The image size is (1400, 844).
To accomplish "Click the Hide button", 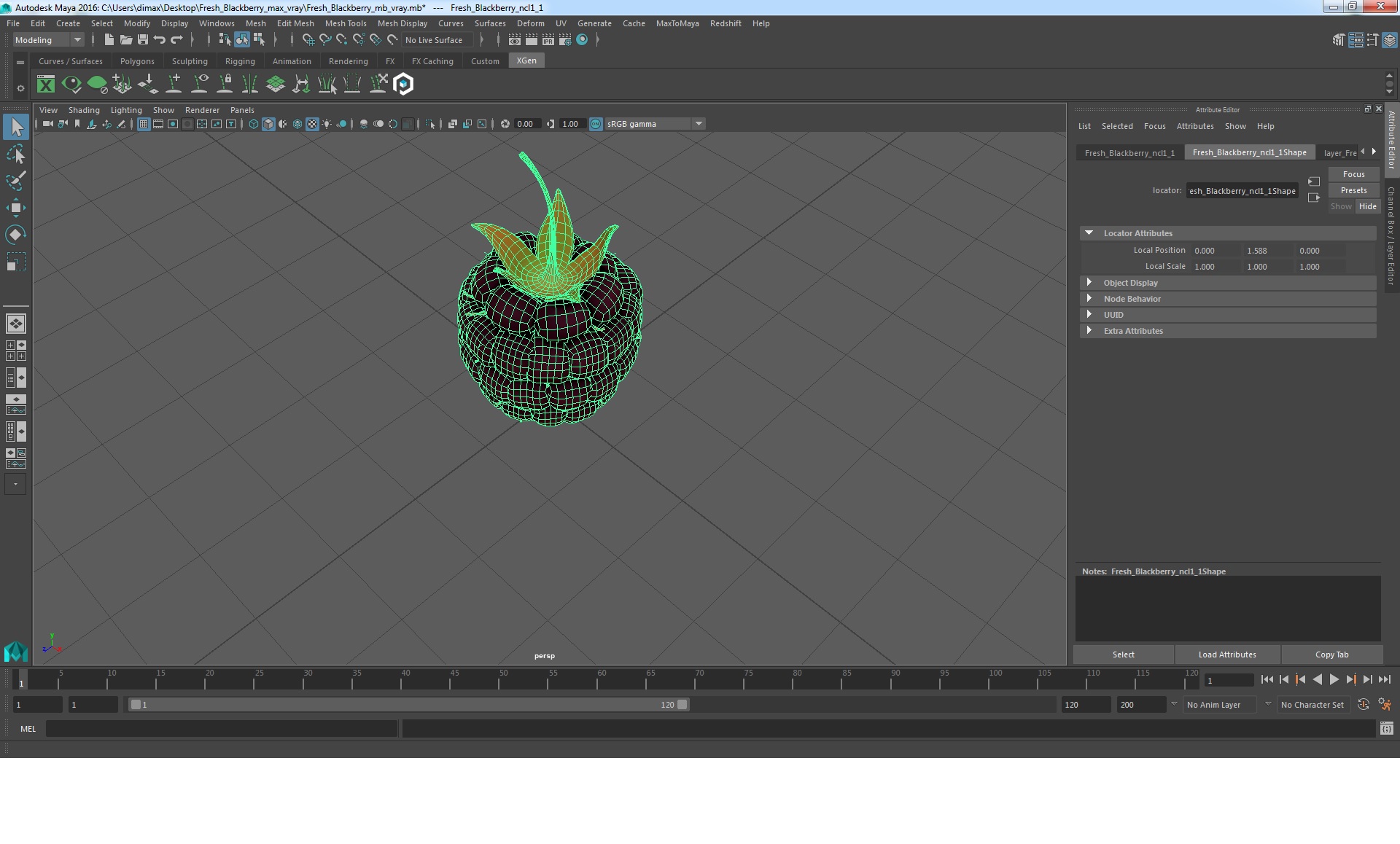I will coord(1367,206).
